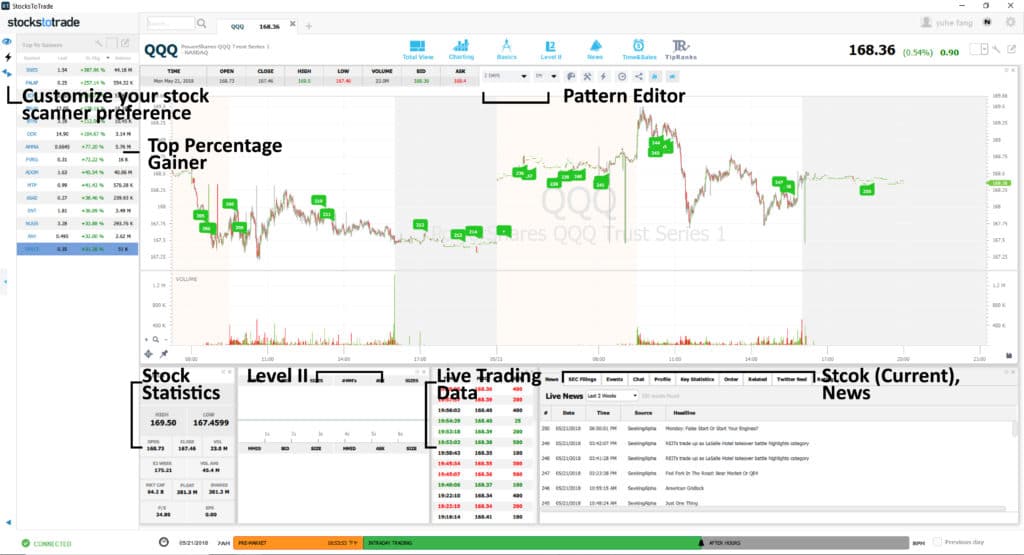Image resolution: width=1024 pixels, height=555 pixels.
Task: Click the blue arrows sidebar icon
Action: tap(7, 73)
